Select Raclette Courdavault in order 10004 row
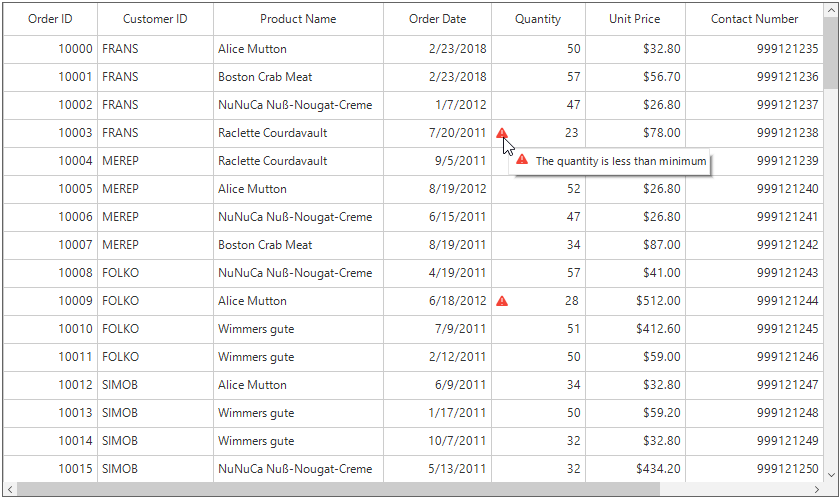Image resolution: width=840 pixels, height=498 pixels. click(x=298, y=161)
